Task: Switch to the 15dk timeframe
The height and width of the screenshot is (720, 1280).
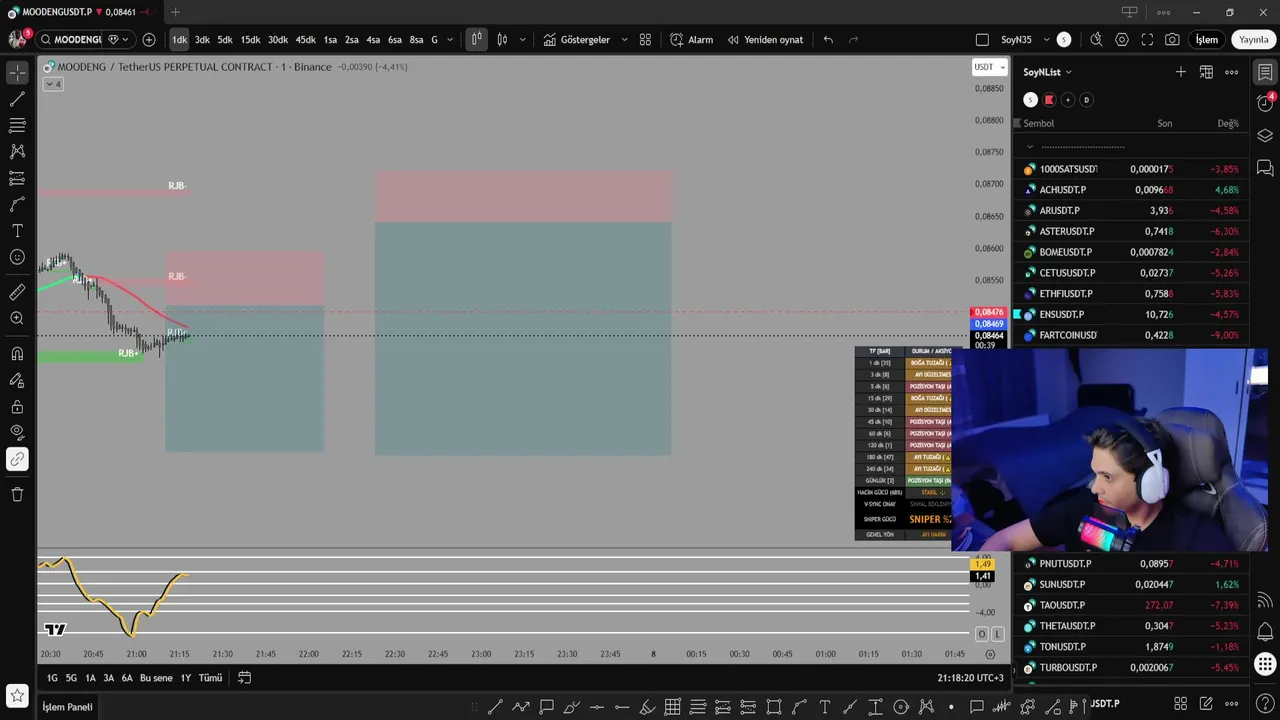Action: [x=250, y=40]
